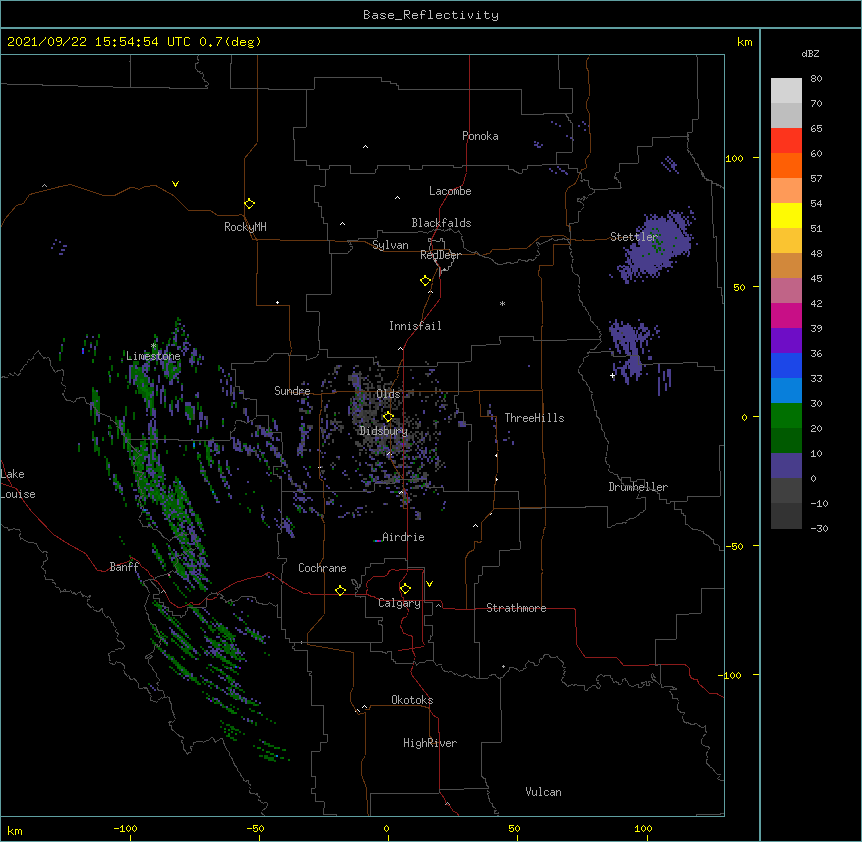Click the 50 tick label on bottom axis
The image size is (862, 842).
point(514,828)
